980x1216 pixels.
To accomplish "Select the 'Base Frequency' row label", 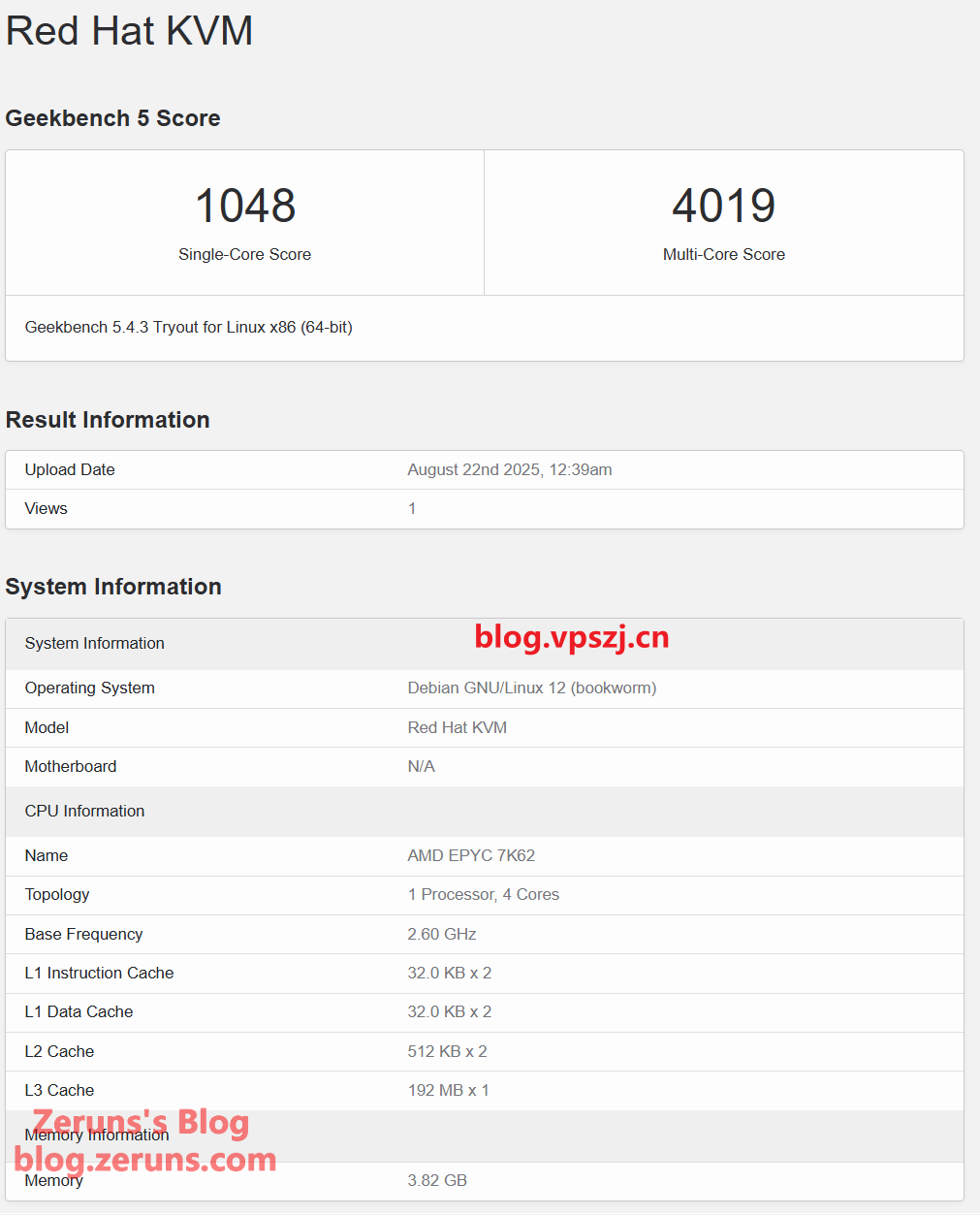I will pos(84,934).
